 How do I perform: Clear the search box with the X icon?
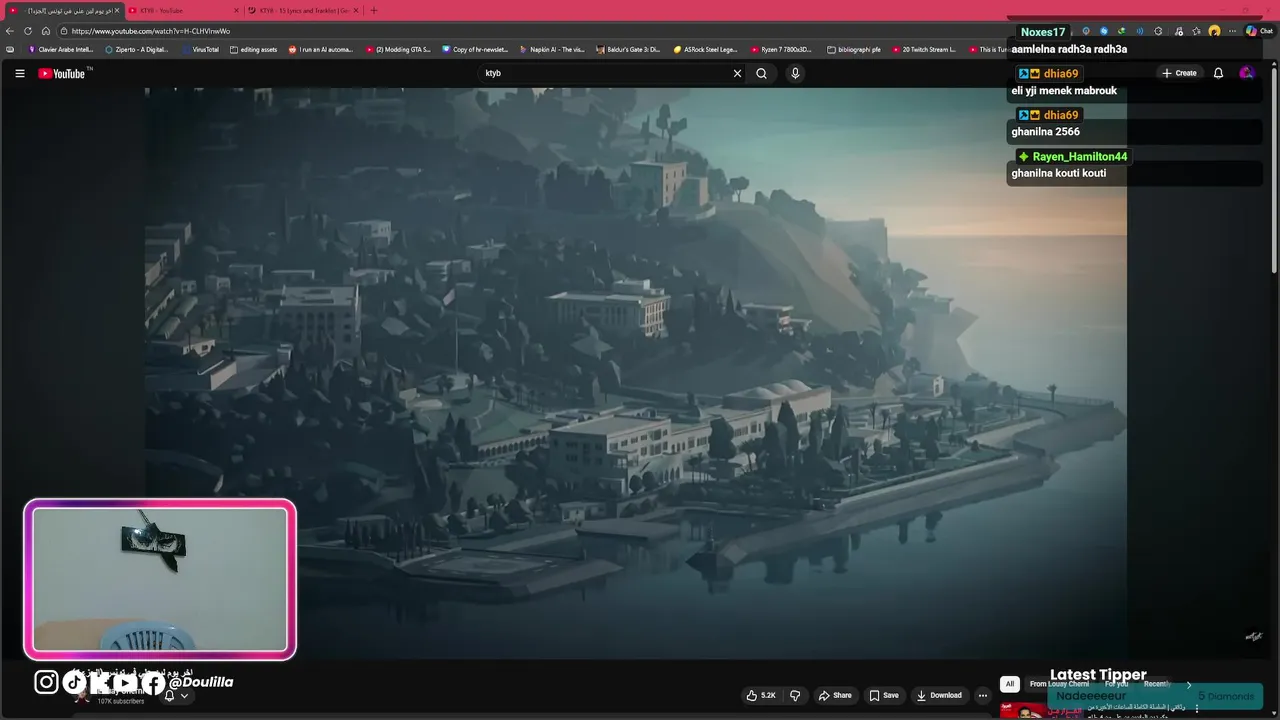pyautogui.click(x=737, y=73)
